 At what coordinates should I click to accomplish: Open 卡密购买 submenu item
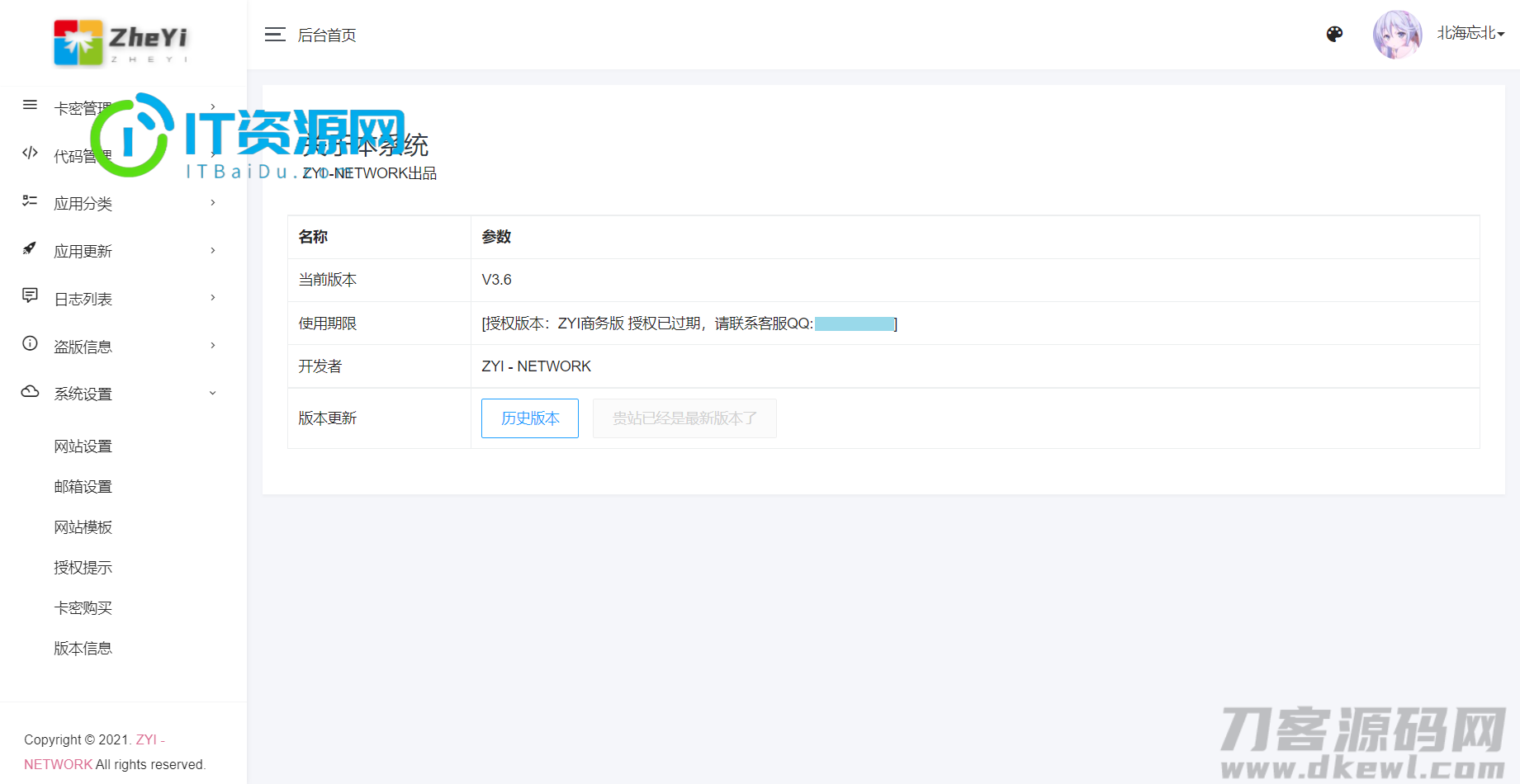83,608
